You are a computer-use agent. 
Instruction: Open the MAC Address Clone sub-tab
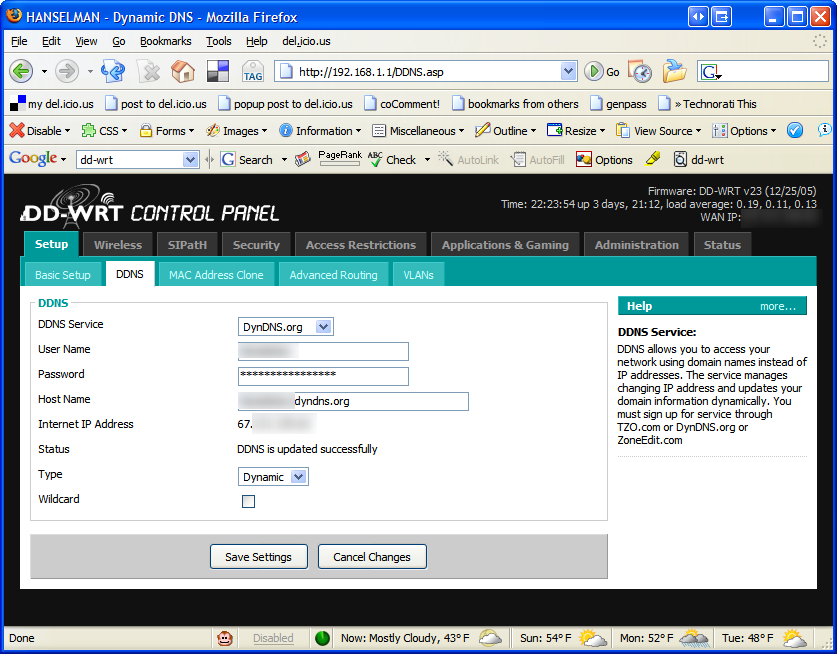click(216, 275)
